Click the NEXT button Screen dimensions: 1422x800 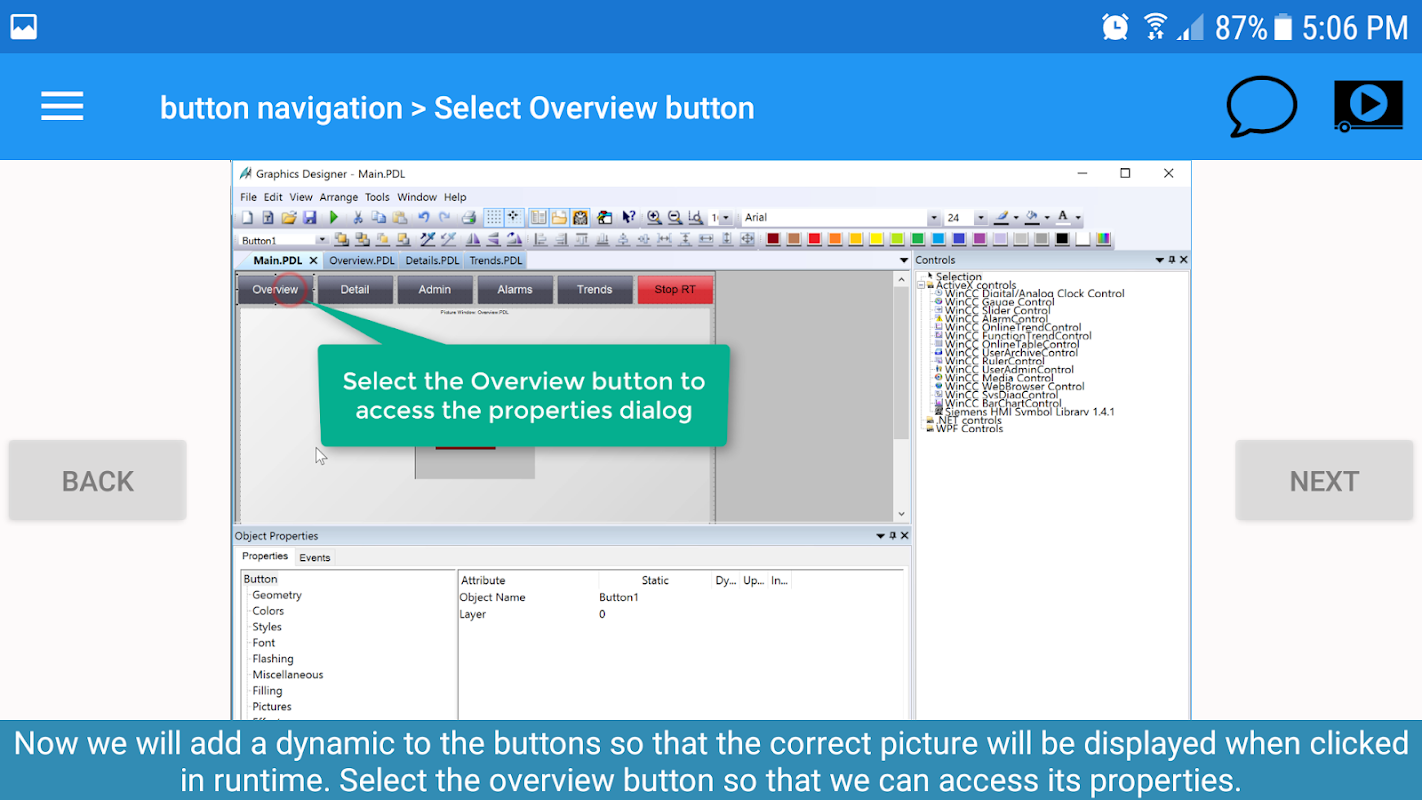click(1324, 480)
